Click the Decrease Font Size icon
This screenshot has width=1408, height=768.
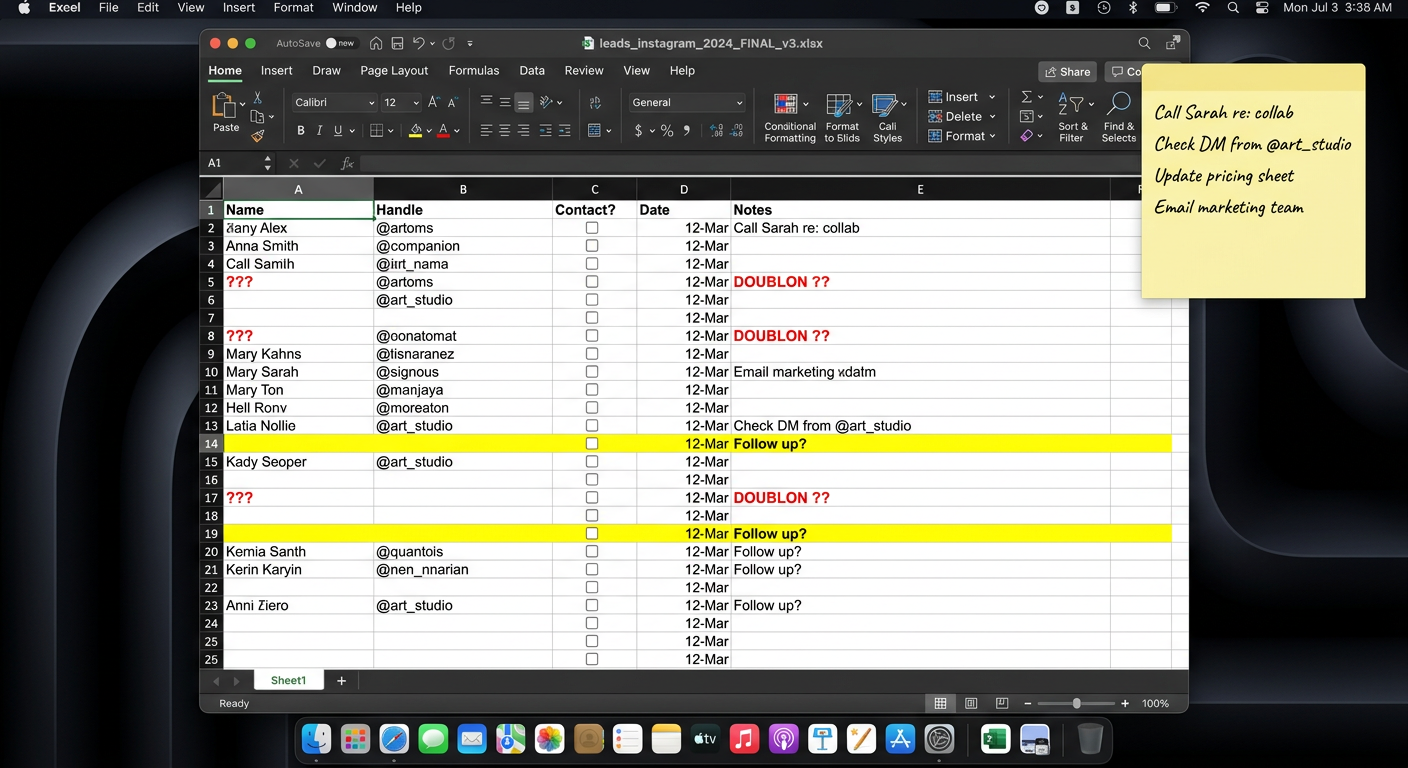click(453, 102)
